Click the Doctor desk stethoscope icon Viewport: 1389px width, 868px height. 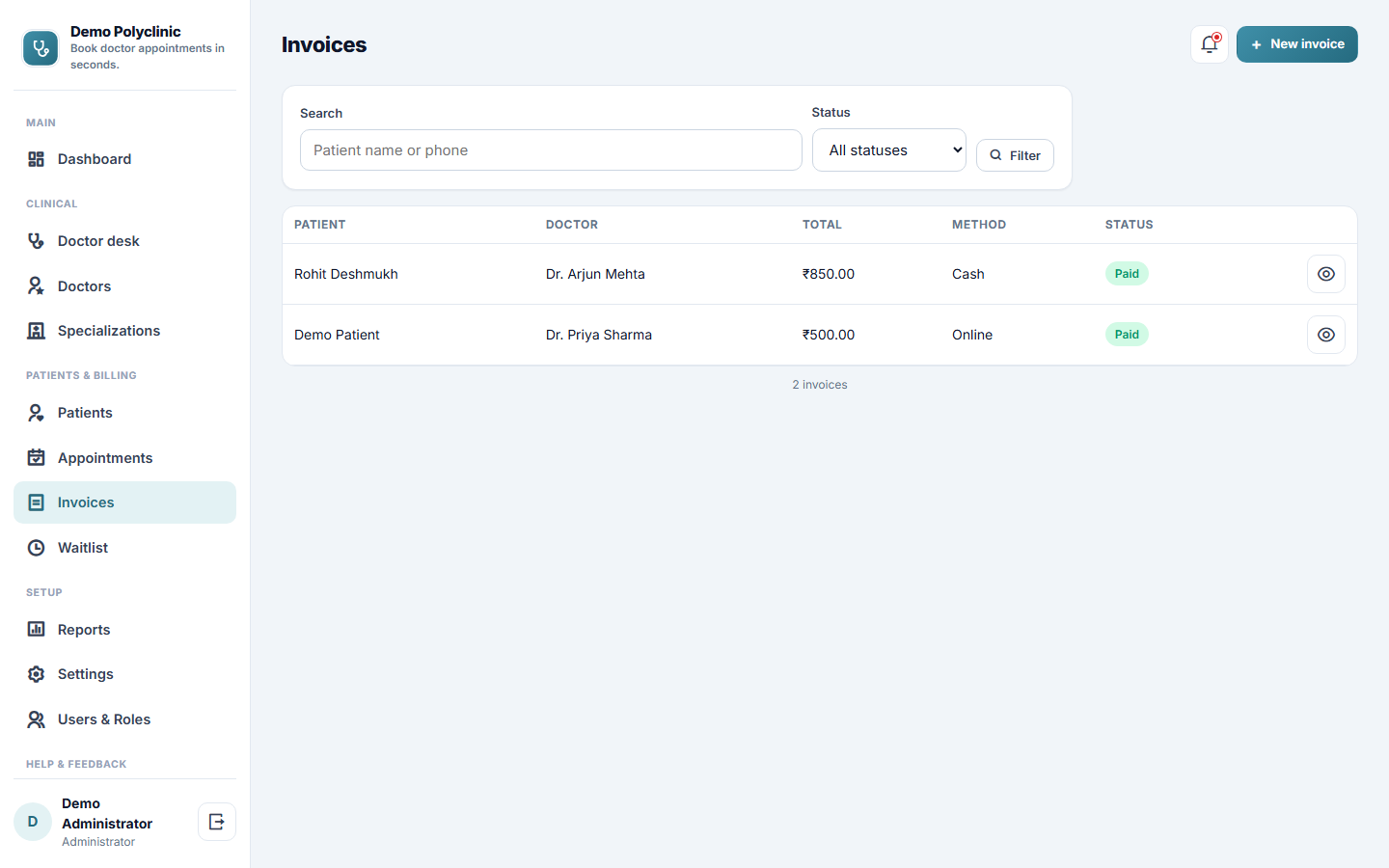click(x=36, y=241)
